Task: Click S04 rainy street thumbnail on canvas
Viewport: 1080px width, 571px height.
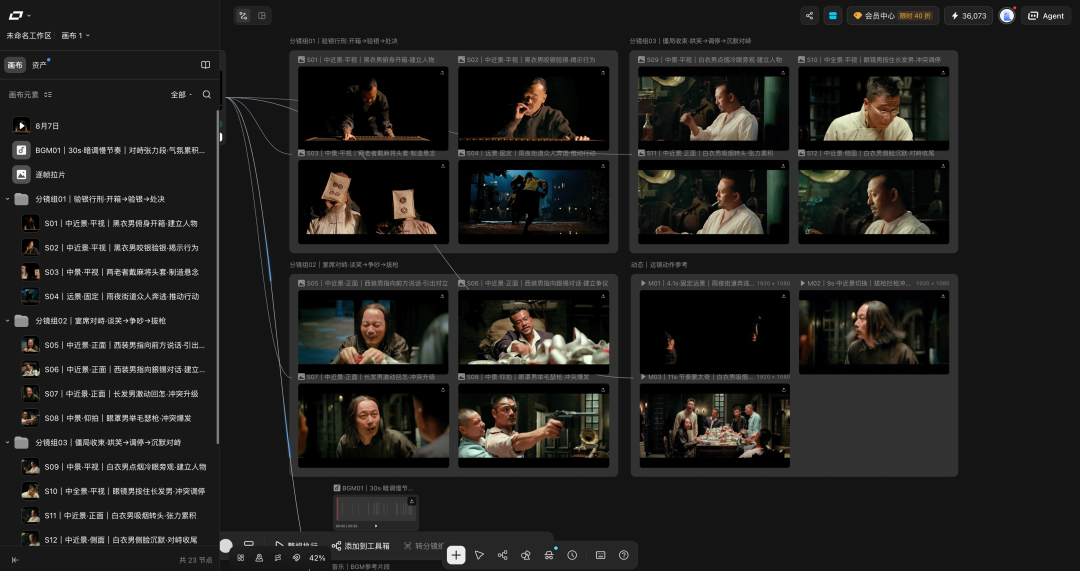Action: (533, 202)
